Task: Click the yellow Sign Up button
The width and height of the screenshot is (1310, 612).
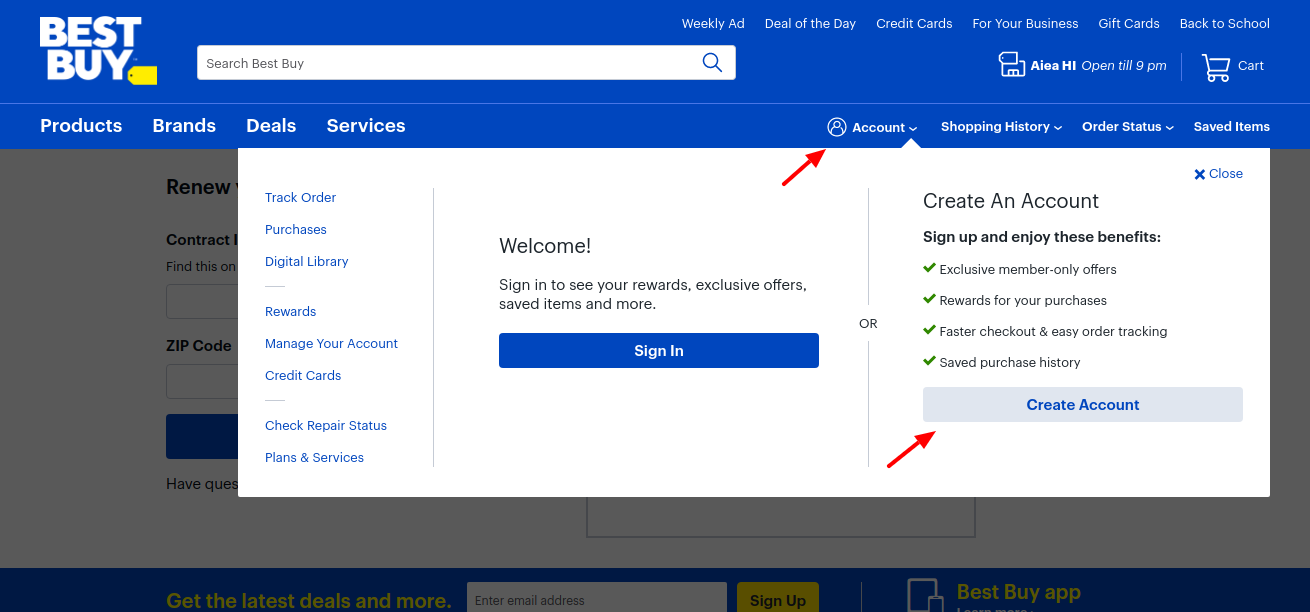Action: [x=778, y=598]
